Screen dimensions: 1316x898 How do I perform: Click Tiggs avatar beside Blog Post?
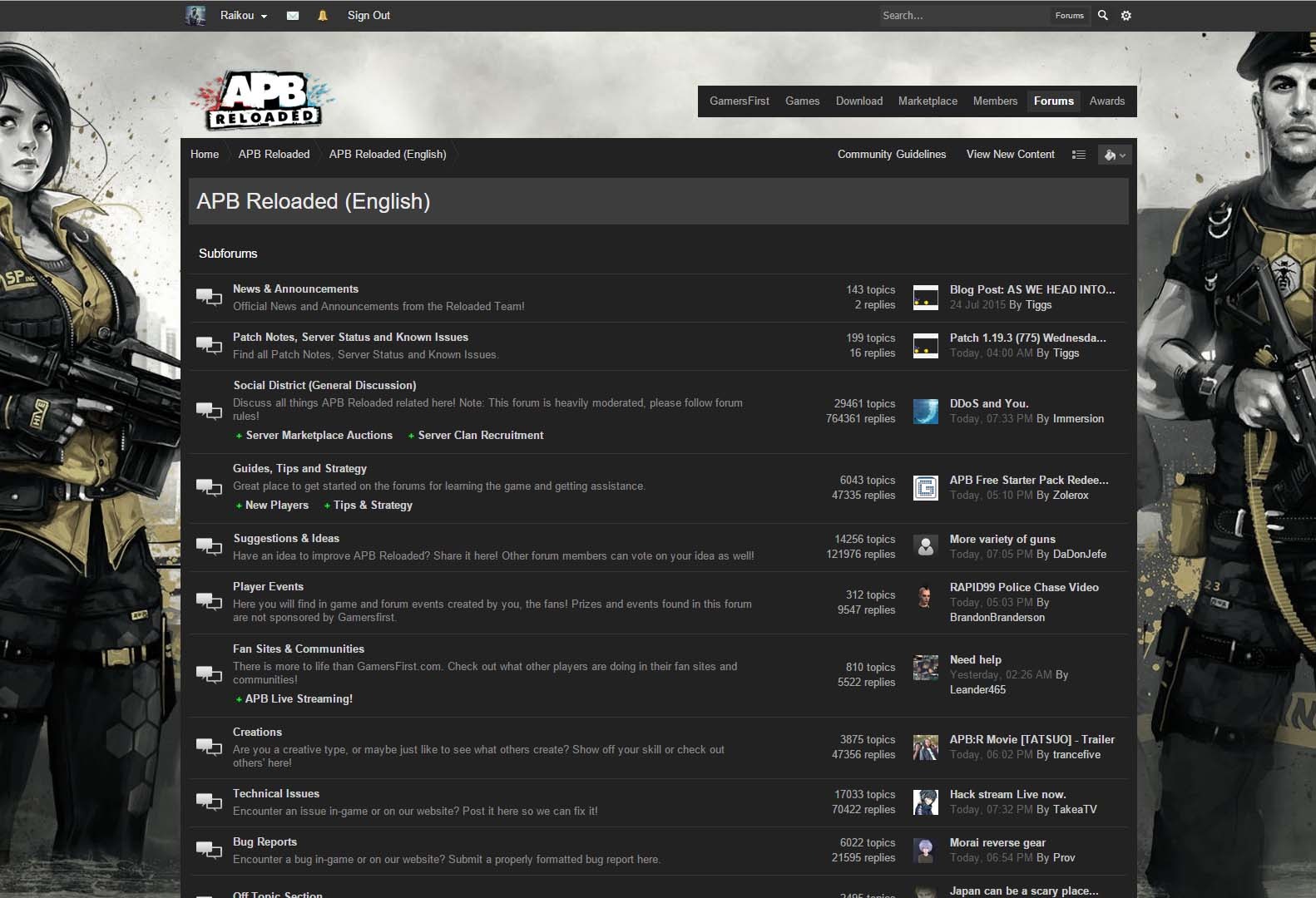926,297
